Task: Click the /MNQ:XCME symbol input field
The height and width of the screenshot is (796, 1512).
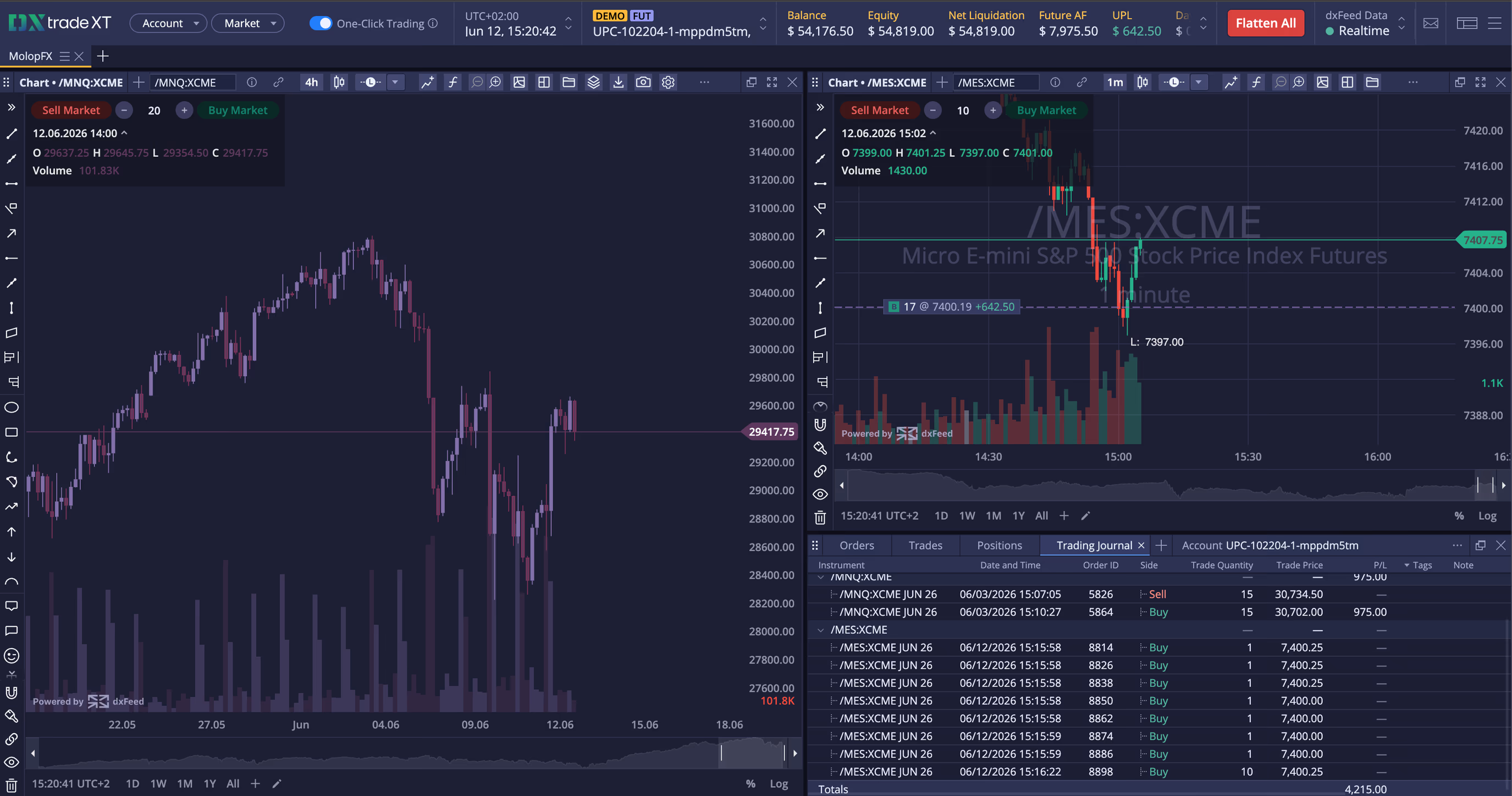Action: point(192,83)
